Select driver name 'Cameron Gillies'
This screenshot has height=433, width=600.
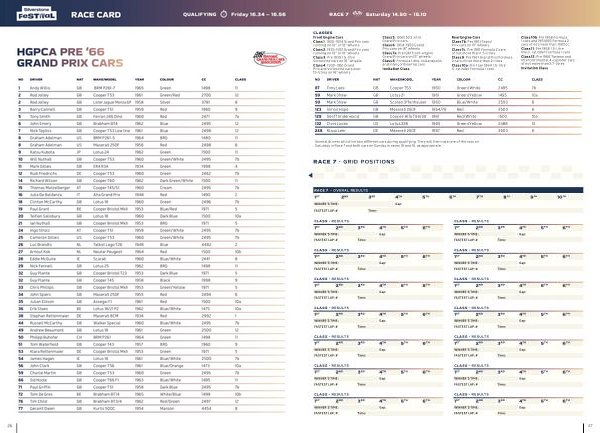pyautogui.click(x=44, y=238)
